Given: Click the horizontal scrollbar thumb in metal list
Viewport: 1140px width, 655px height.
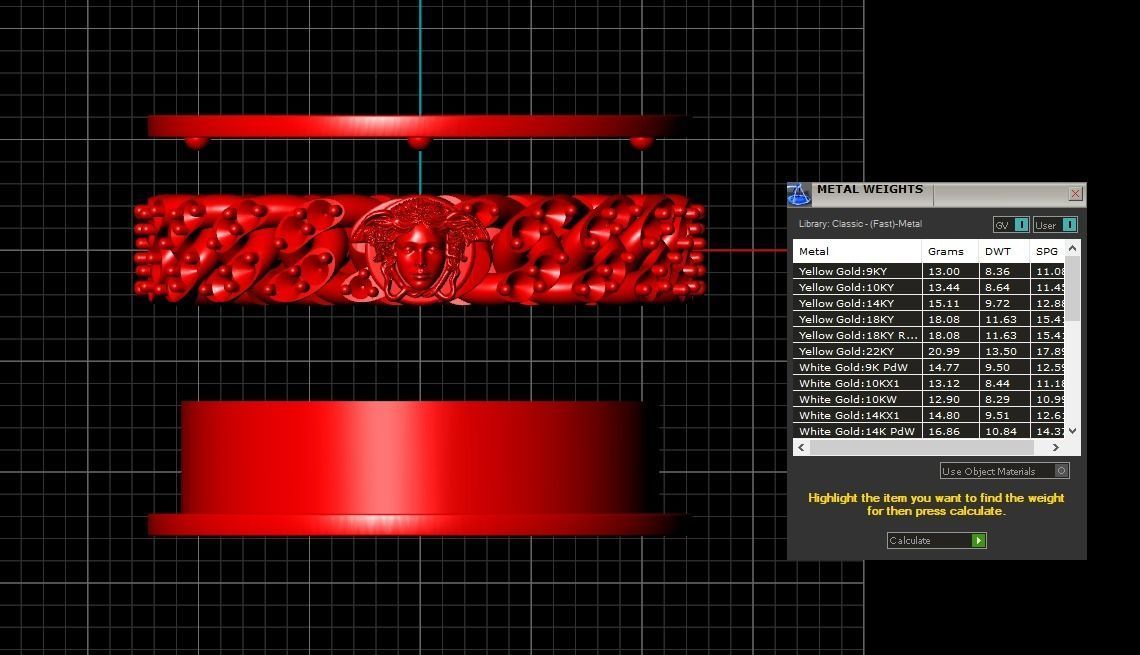Looking at the screenshot, I should [x=921, y=448].
